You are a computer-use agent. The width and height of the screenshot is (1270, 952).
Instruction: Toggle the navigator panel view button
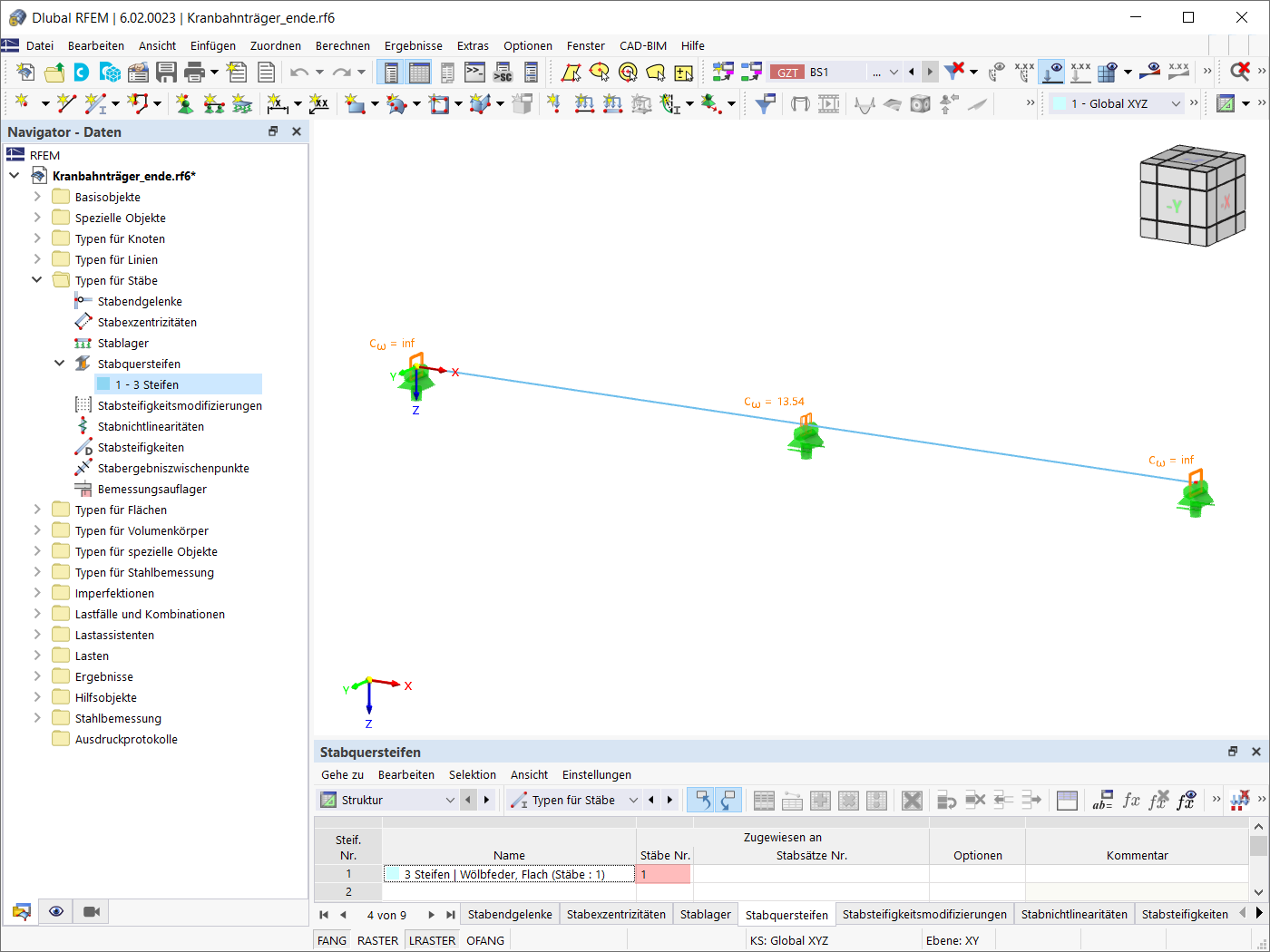[391, 73]
